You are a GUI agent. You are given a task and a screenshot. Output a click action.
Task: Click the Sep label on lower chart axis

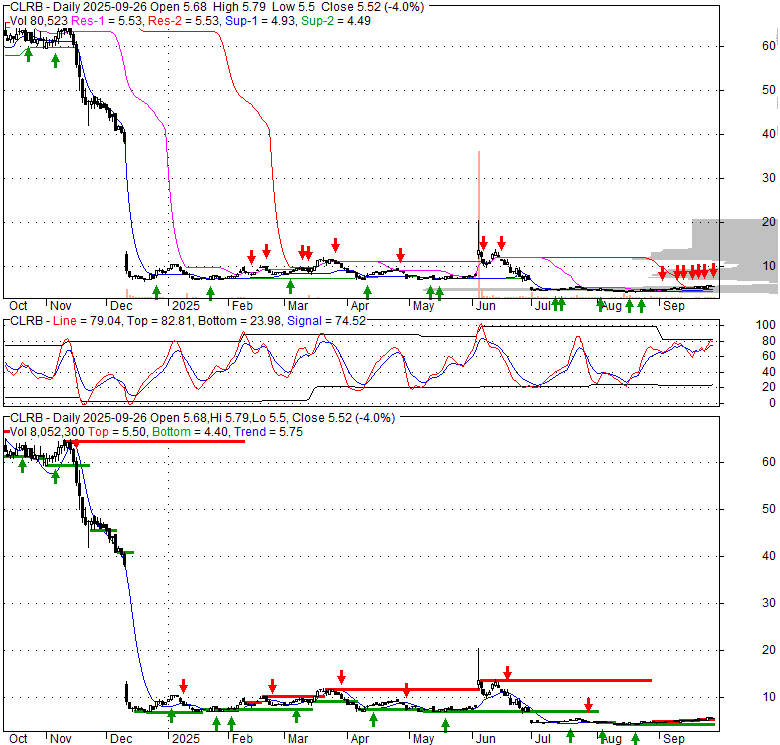pyautogui.click(x=674, y=739)
